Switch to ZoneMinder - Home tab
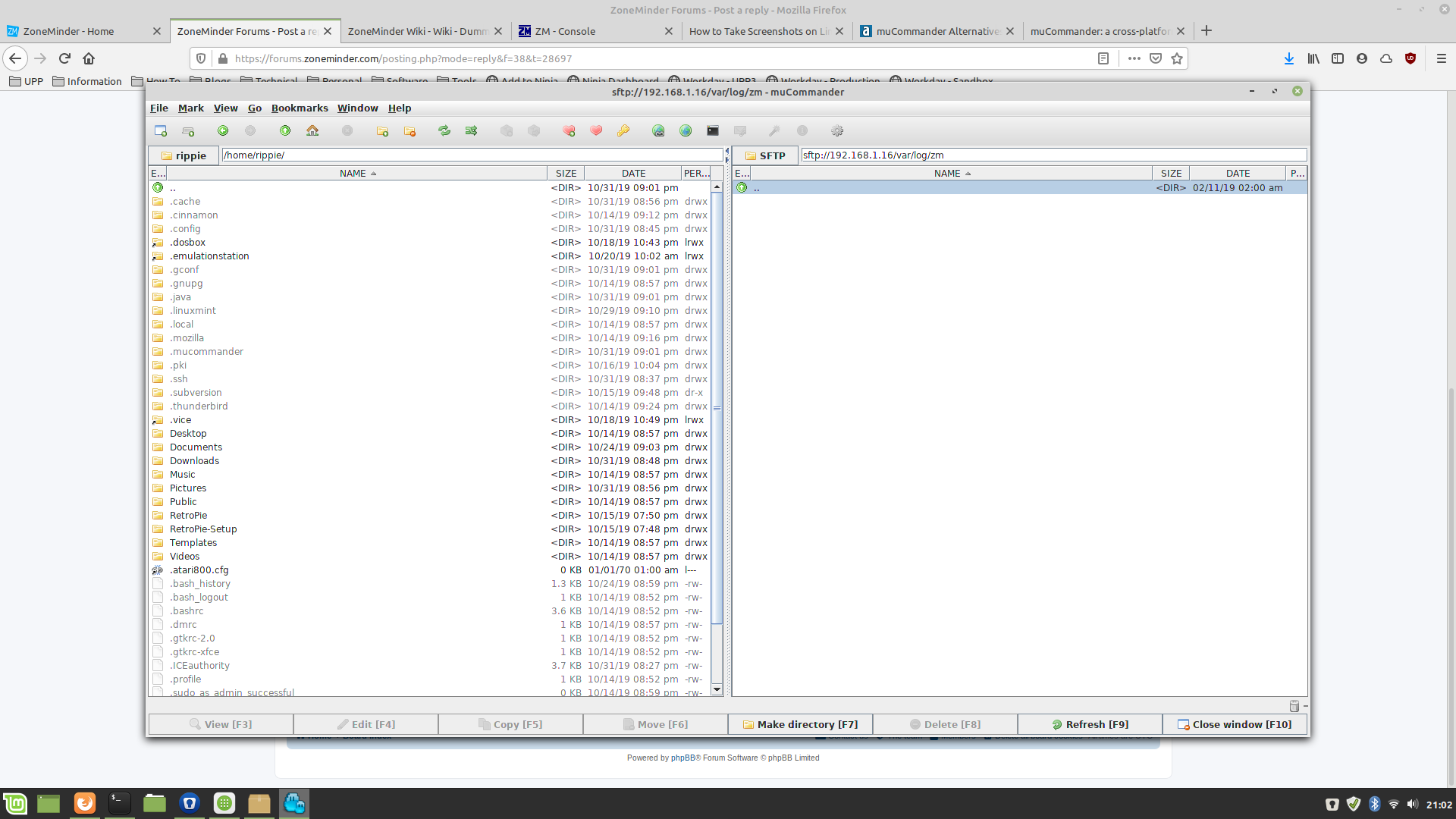Image resolution: width=1456 pixels, height=819 pixels. (x=83, y=31)
